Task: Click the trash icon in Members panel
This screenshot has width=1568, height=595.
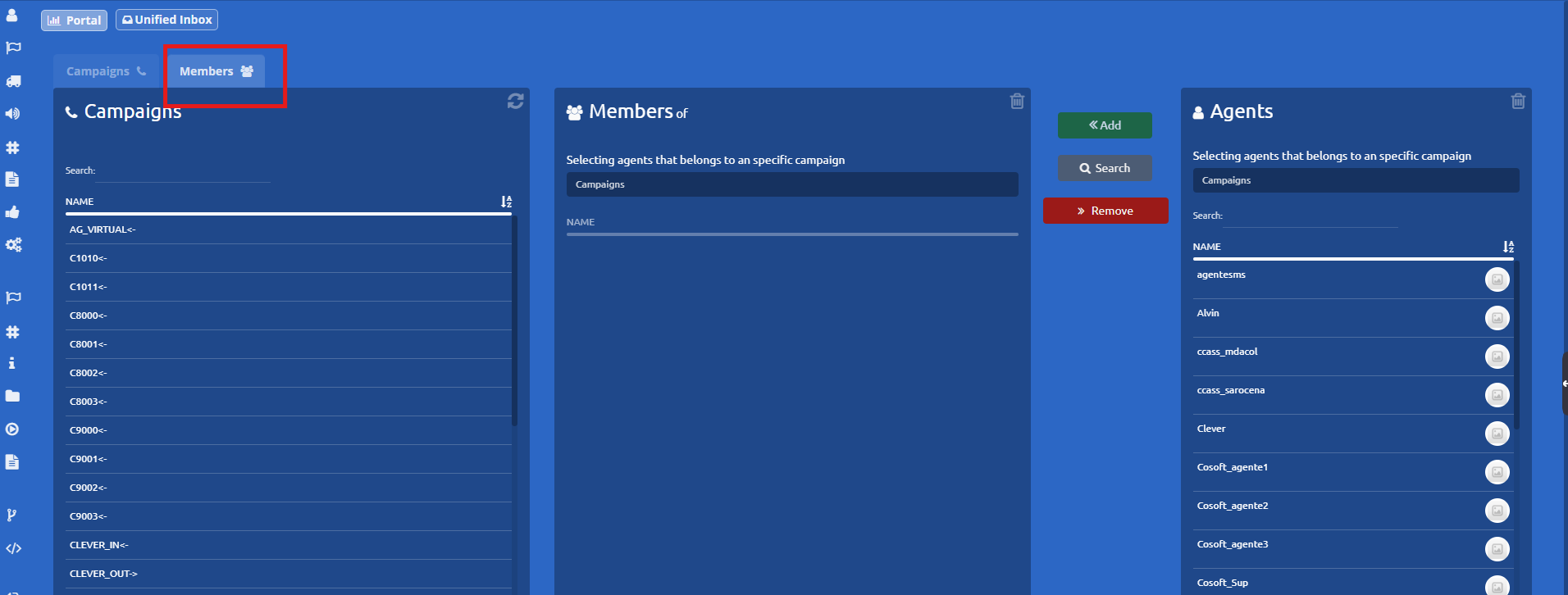Action: point(1017,101)
